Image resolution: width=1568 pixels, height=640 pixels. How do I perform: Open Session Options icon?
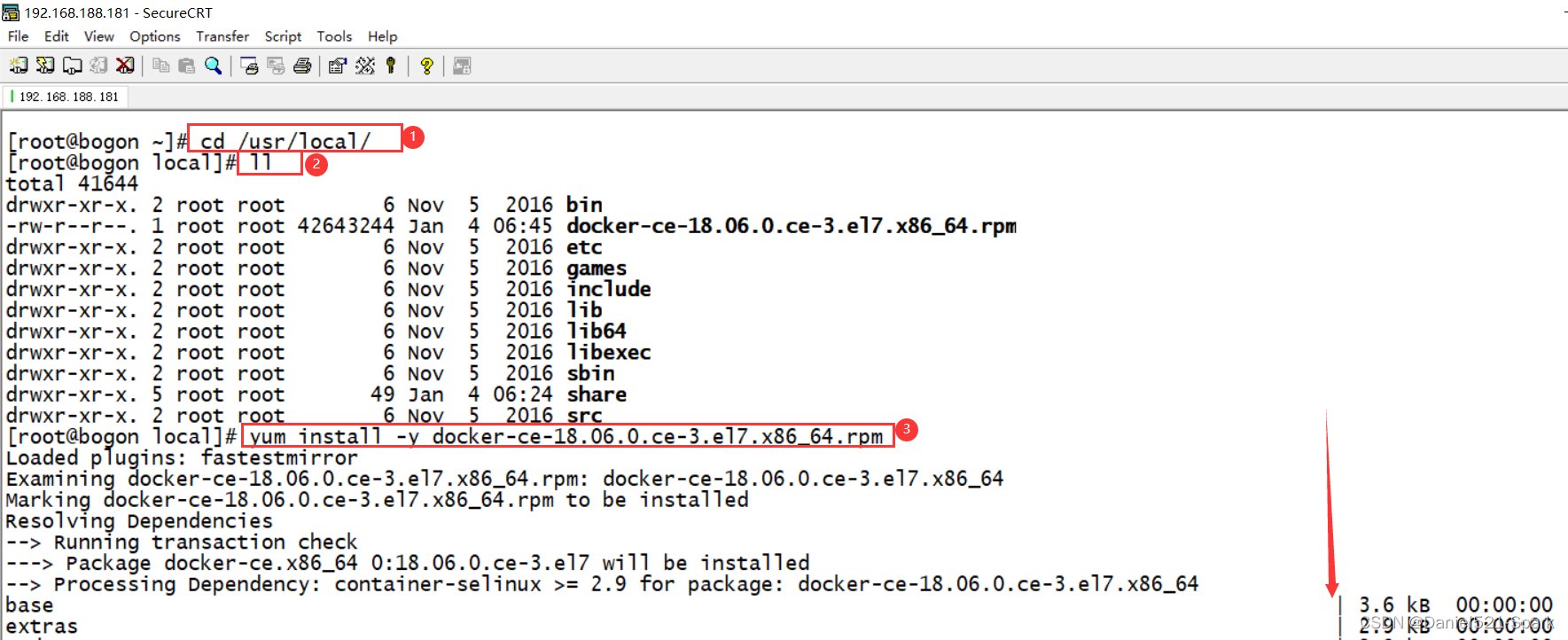(338, 66)
